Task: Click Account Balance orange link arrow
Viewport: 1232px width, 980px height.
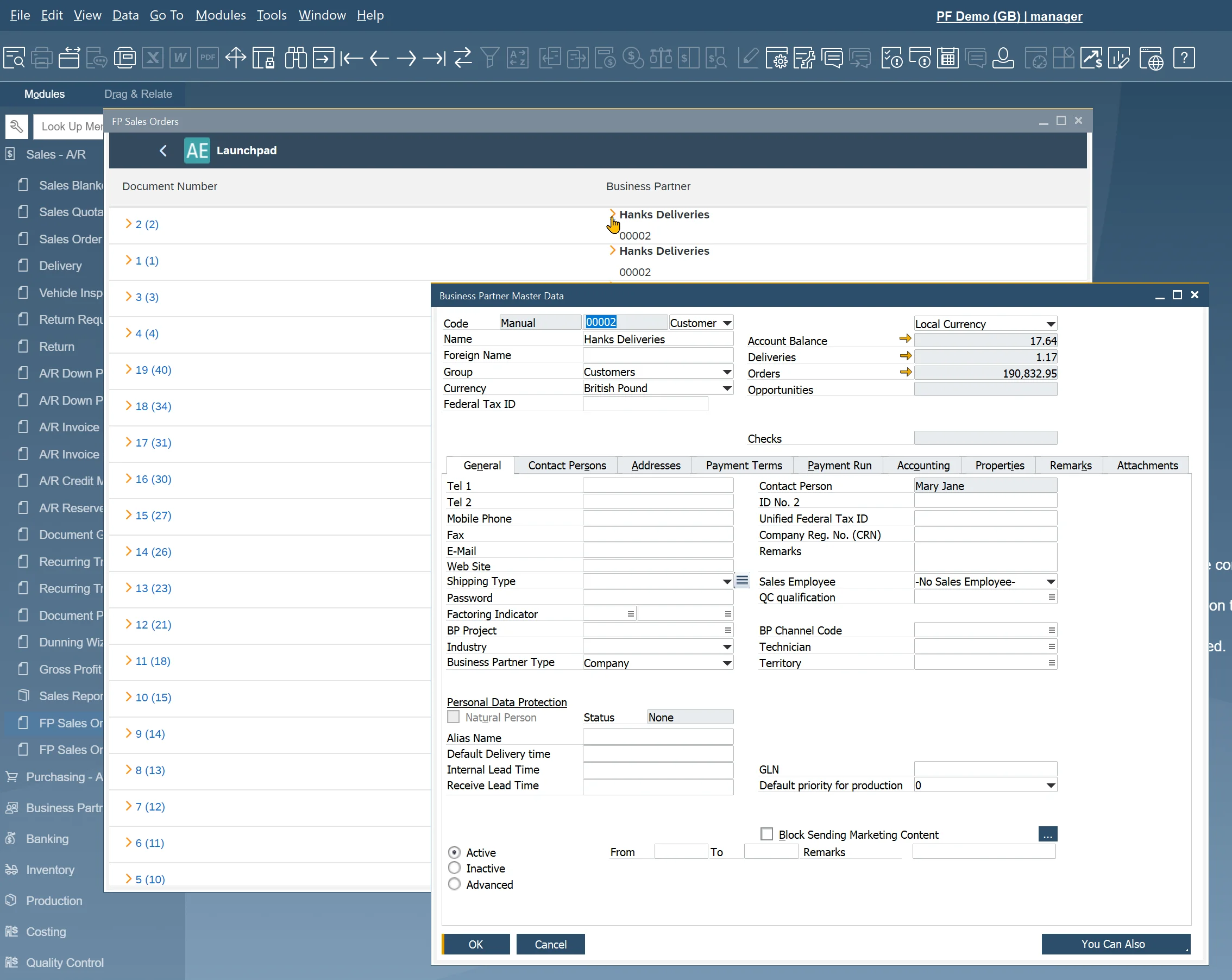Action: pyautogui.click(x=904, y=340)
